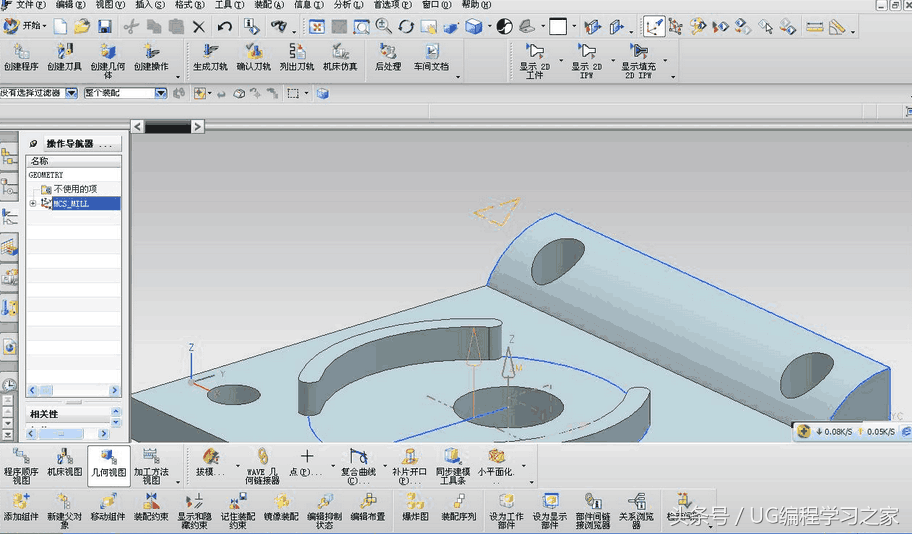Viewport: 912px width, 534px height.
Task: Open the 小平面化 dropdown arrow
Action: tap(523, 467)
